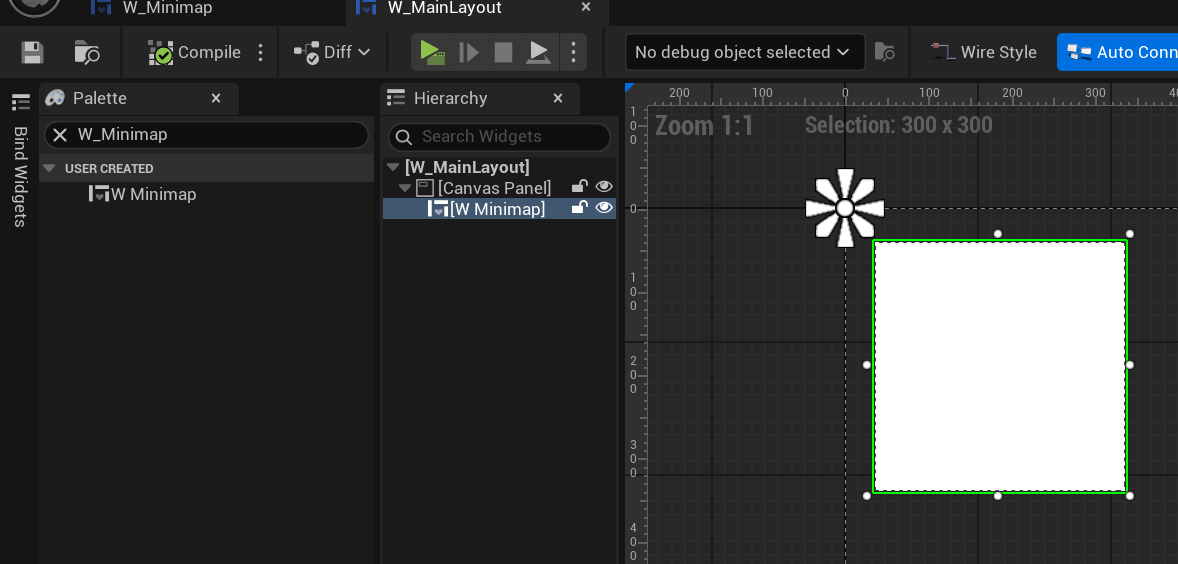Close the W_MainLayout tab
The width and height of the screenshot is (1178, 564).
pyautogui.click(x=586, y=8)
